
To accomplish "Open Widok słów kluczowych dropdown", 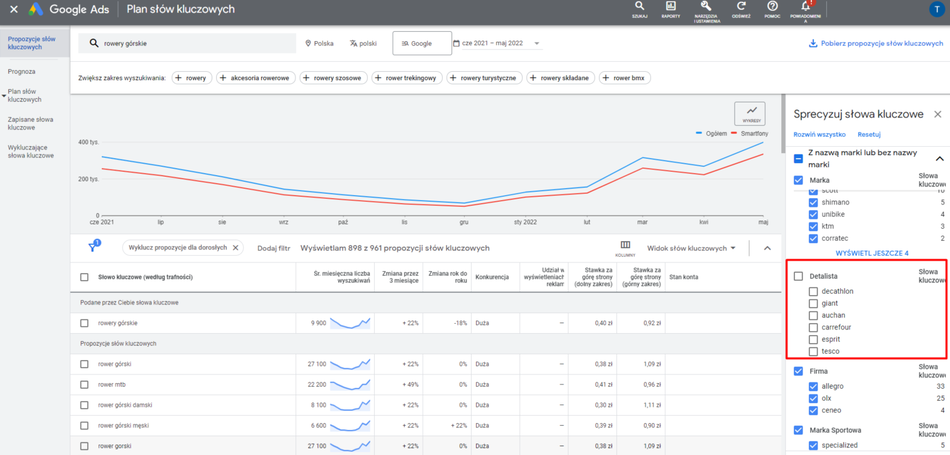I will pyautogui.click(x=691, y=248).
